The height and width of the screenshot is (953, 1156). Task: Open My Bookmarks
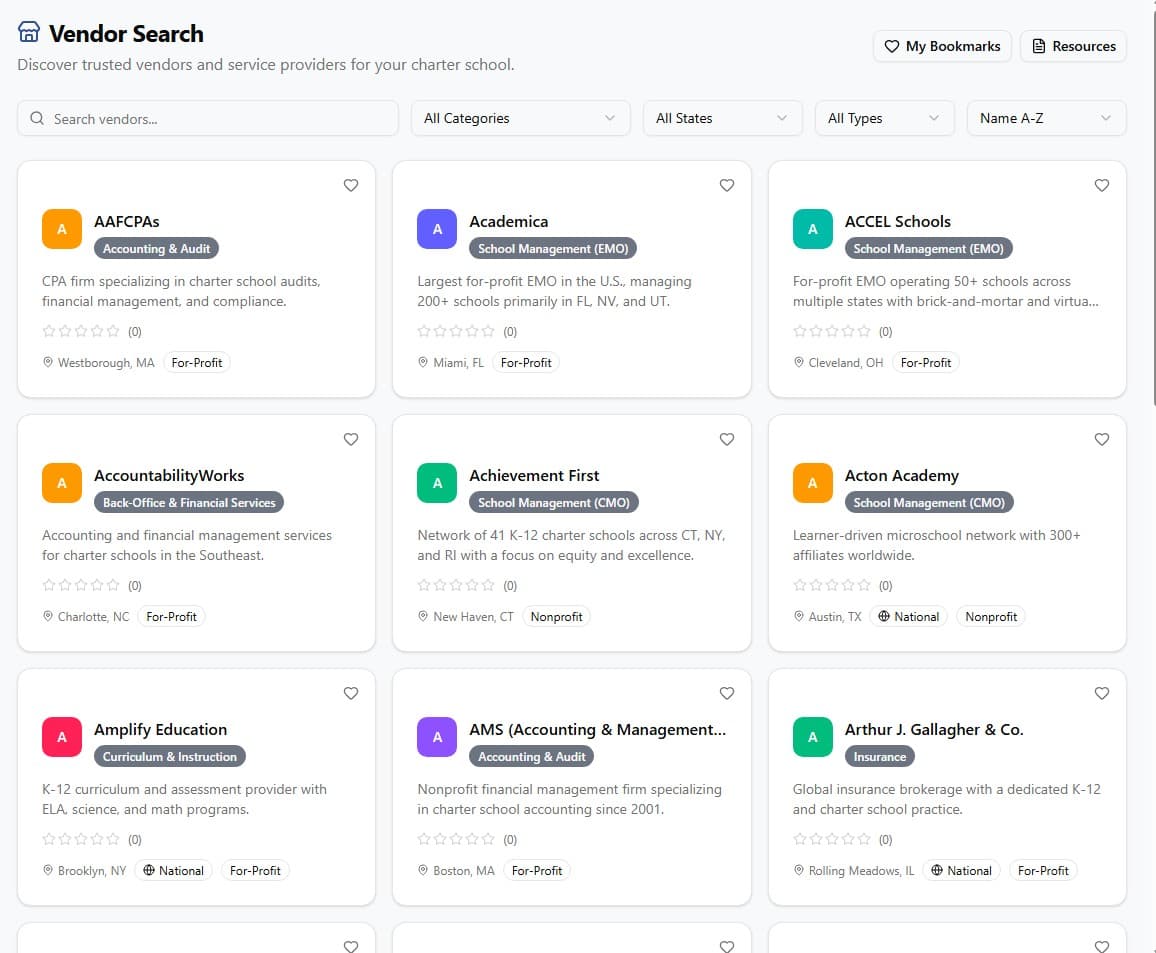(942, 46)
